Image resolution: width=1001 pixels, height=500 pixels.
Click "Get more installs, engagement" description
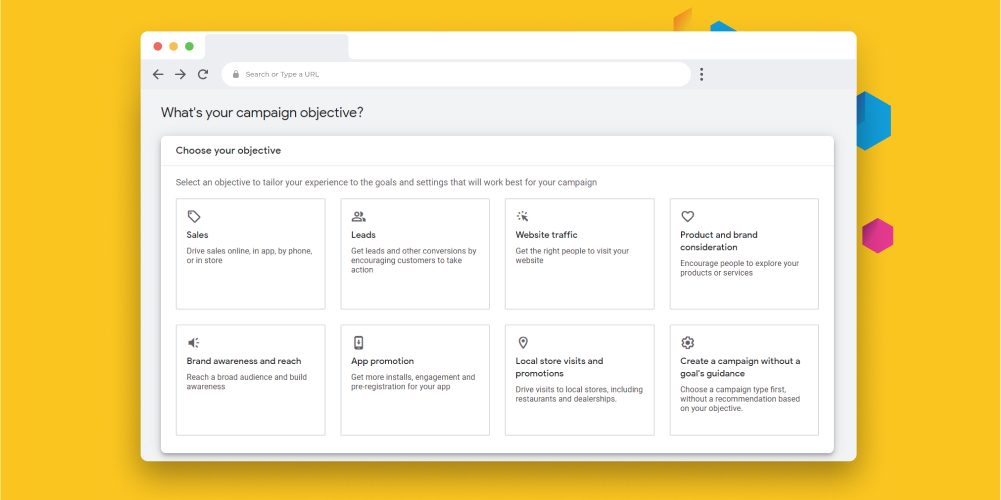pyautogui.click(x=413, y=382)
